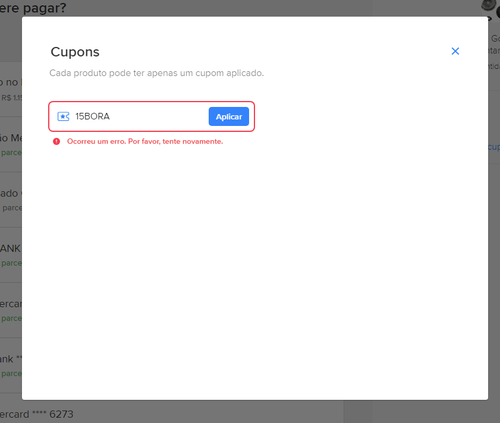500x423 pixels.
Task: Close the Cupons dialog
Action: (455, 51)
